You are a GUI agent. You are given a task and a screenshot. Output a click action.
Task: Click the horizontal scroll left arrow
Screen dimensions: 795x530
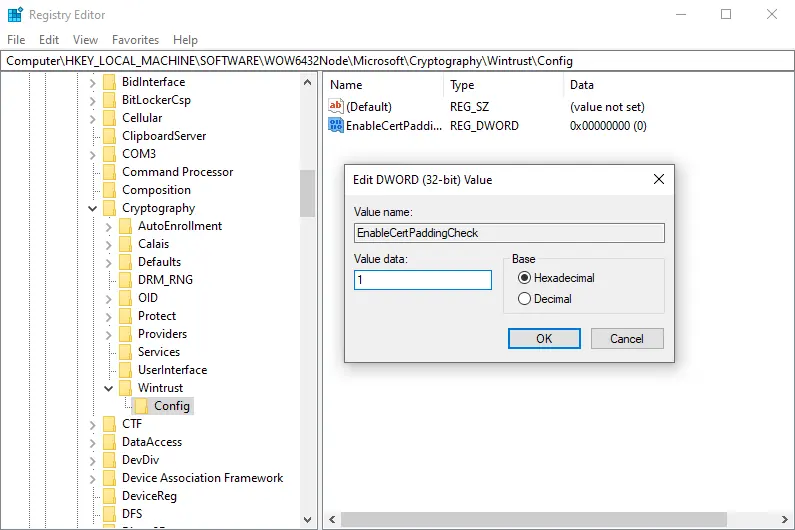pyautogui.click(x=332, y=519)
